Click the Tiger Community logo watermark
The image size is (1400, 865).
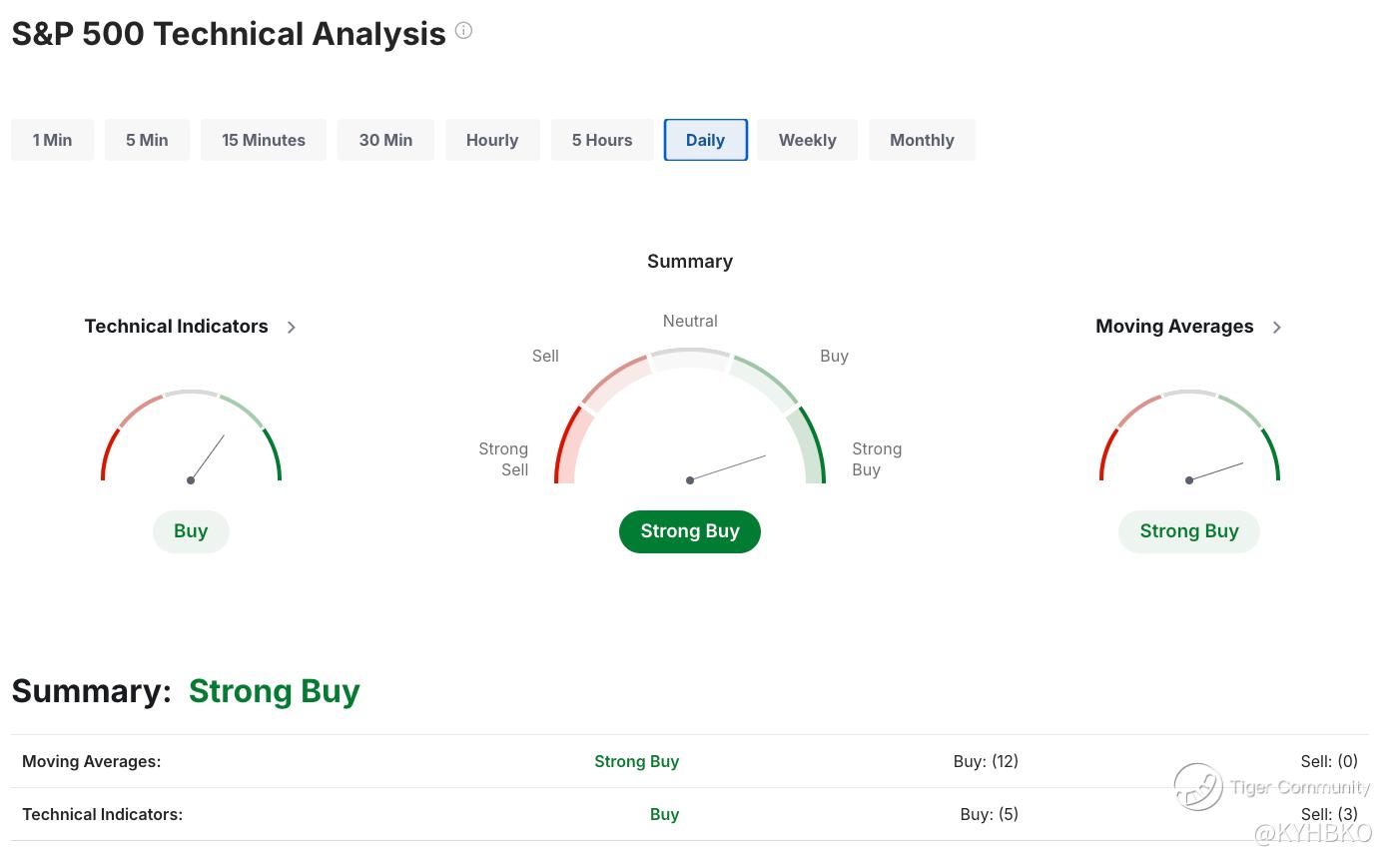pyautogui.click(x=1198, y=786)
